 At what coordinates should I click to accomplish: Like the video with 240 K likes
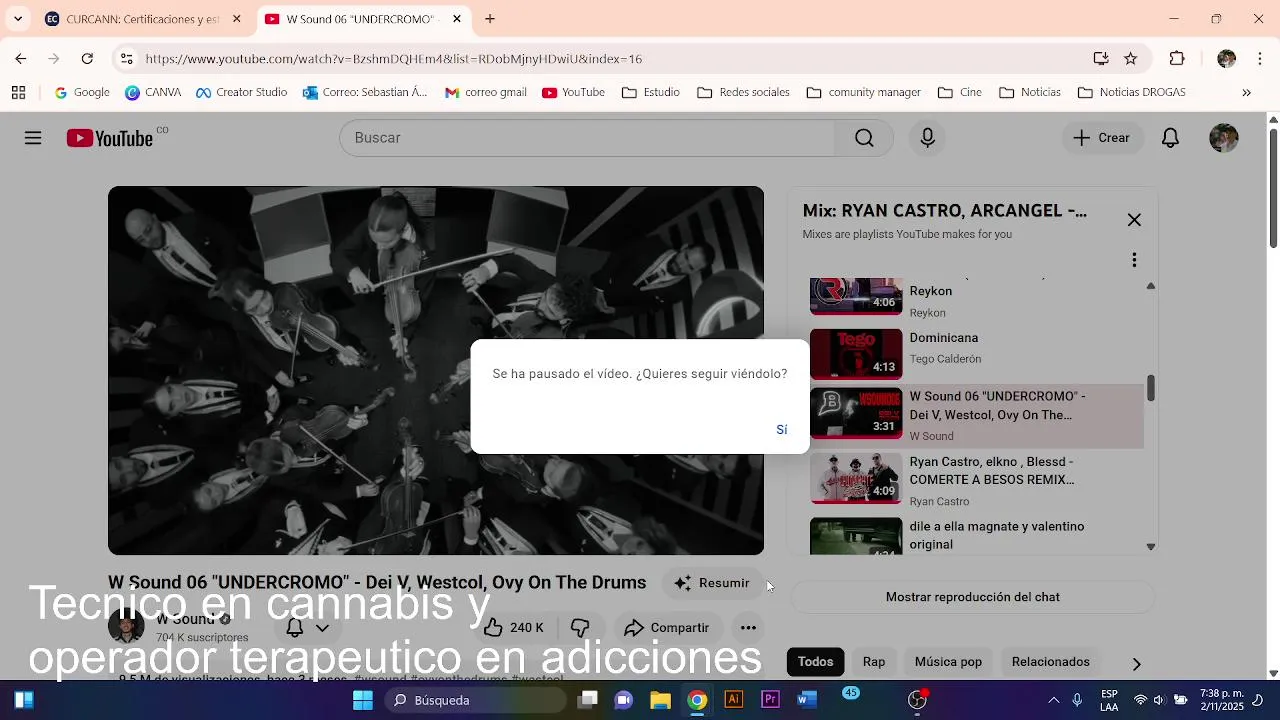point(514,628)
